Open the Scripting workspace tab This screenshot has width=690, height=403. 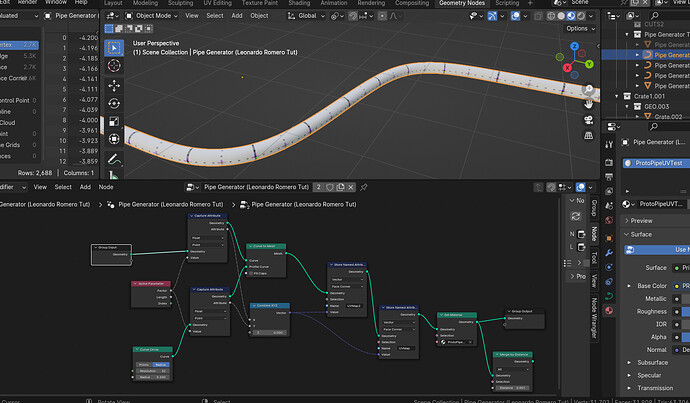coord(507,3)
